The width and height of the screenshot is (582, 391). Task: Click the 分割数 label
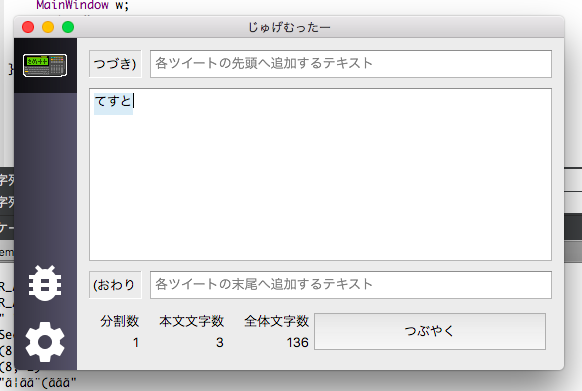pyautogui.click(x=120, y=321)
